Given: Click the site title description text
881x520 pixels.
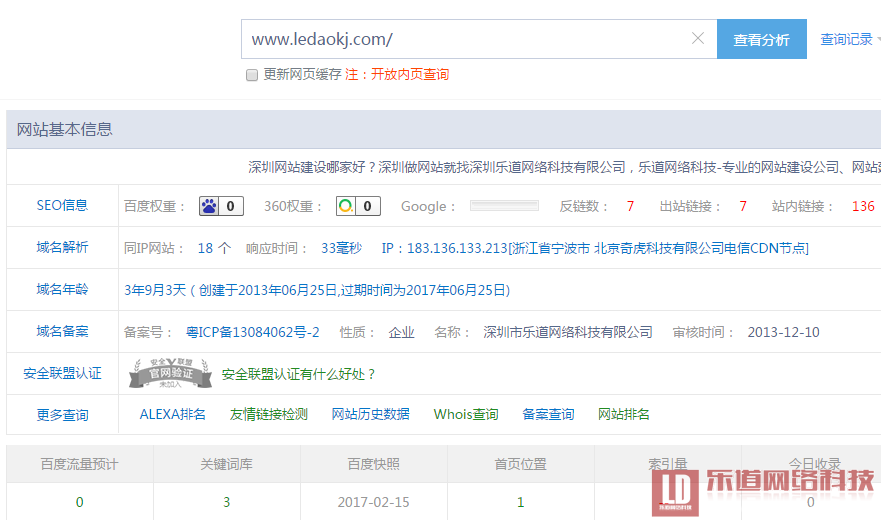Looking at the screenshot, I should (564, 167).
